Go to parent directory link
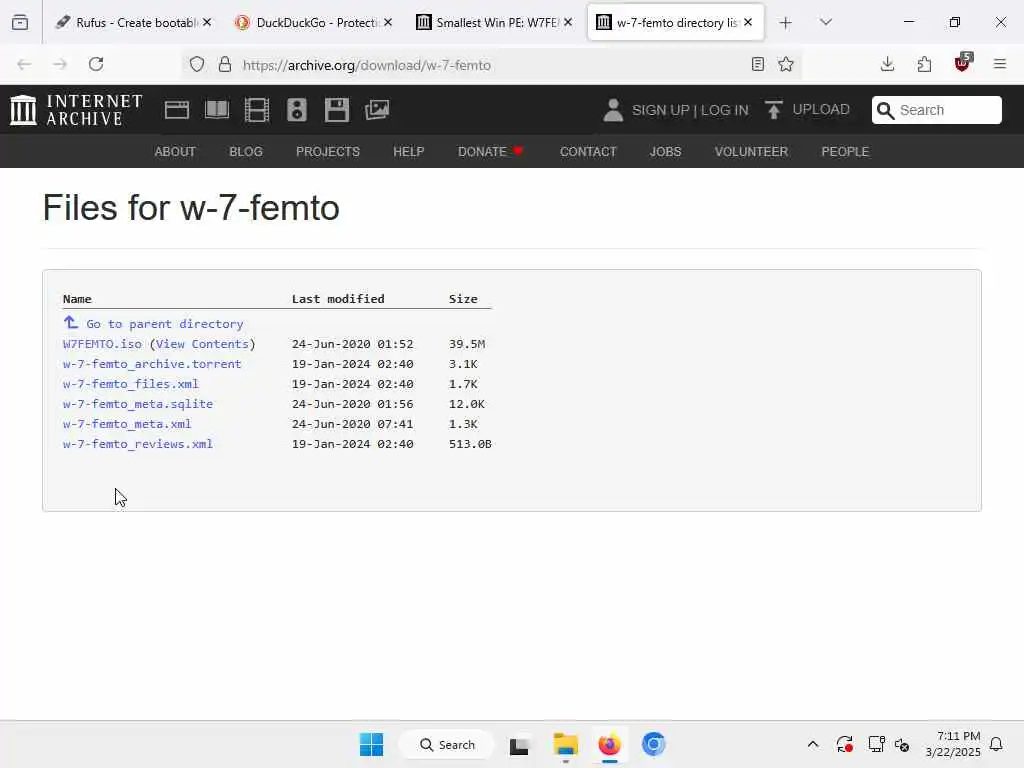 point(165,324)
